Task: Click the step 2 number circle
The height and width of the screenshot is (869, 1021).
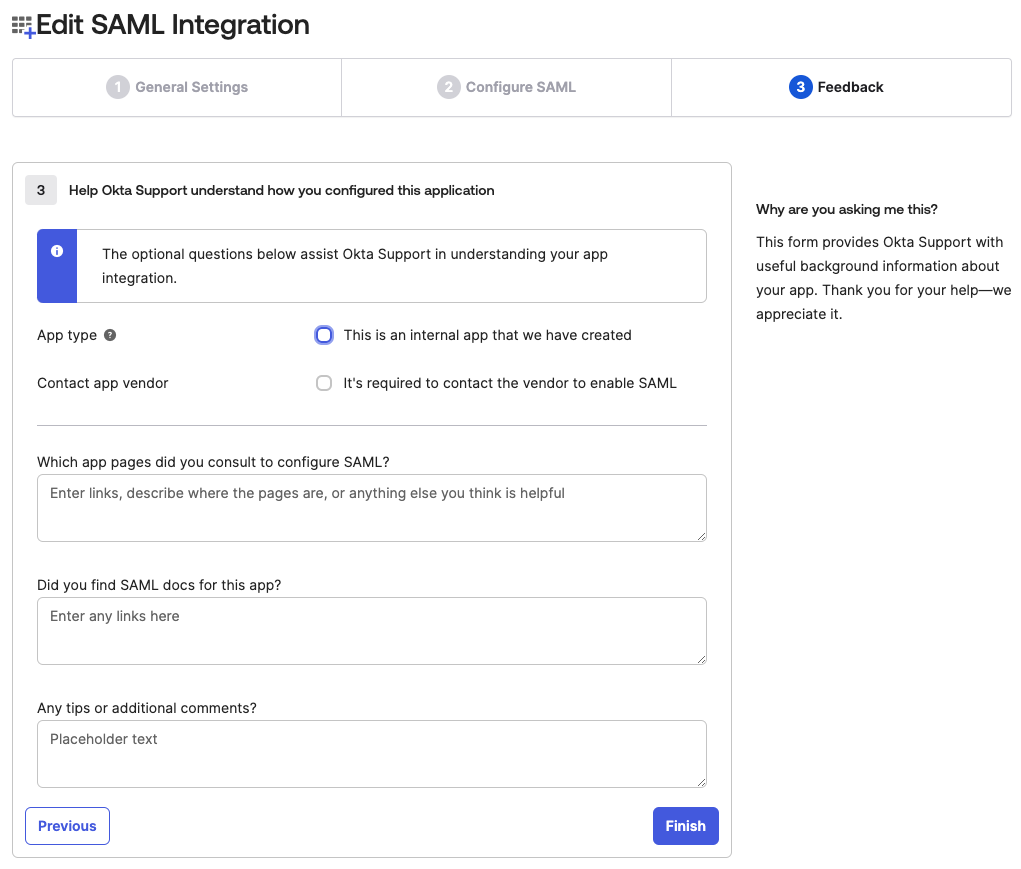Action: point(448,87)
